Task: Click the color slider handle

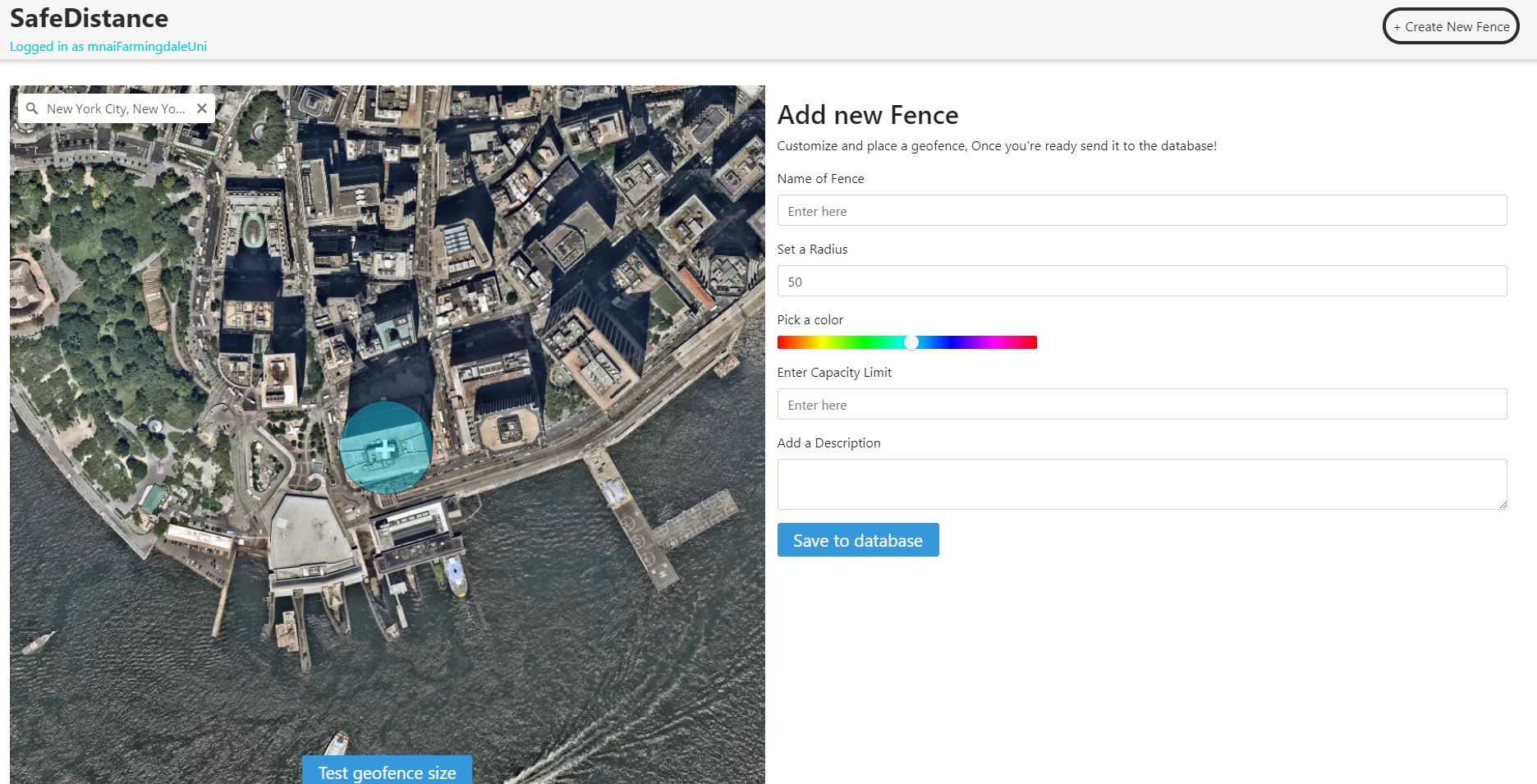Action: coord(911,342)
